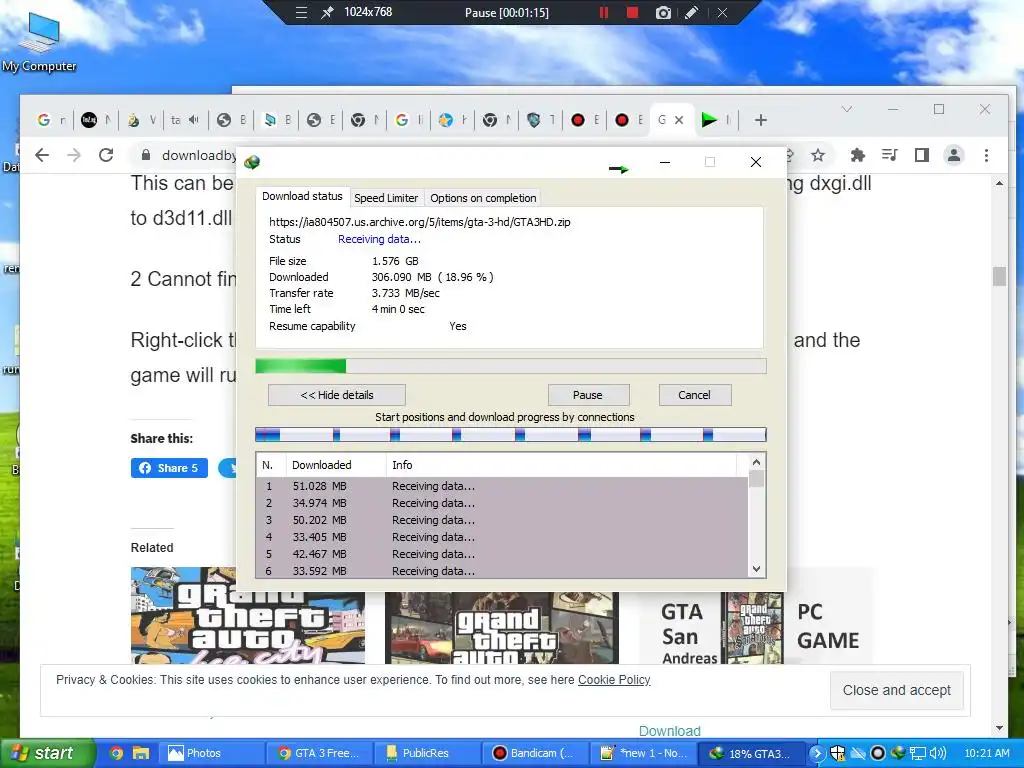The width and height of the screenshot is (1024, 768).
Task: Click the green download progress bar
Action: tap(511, 366)
